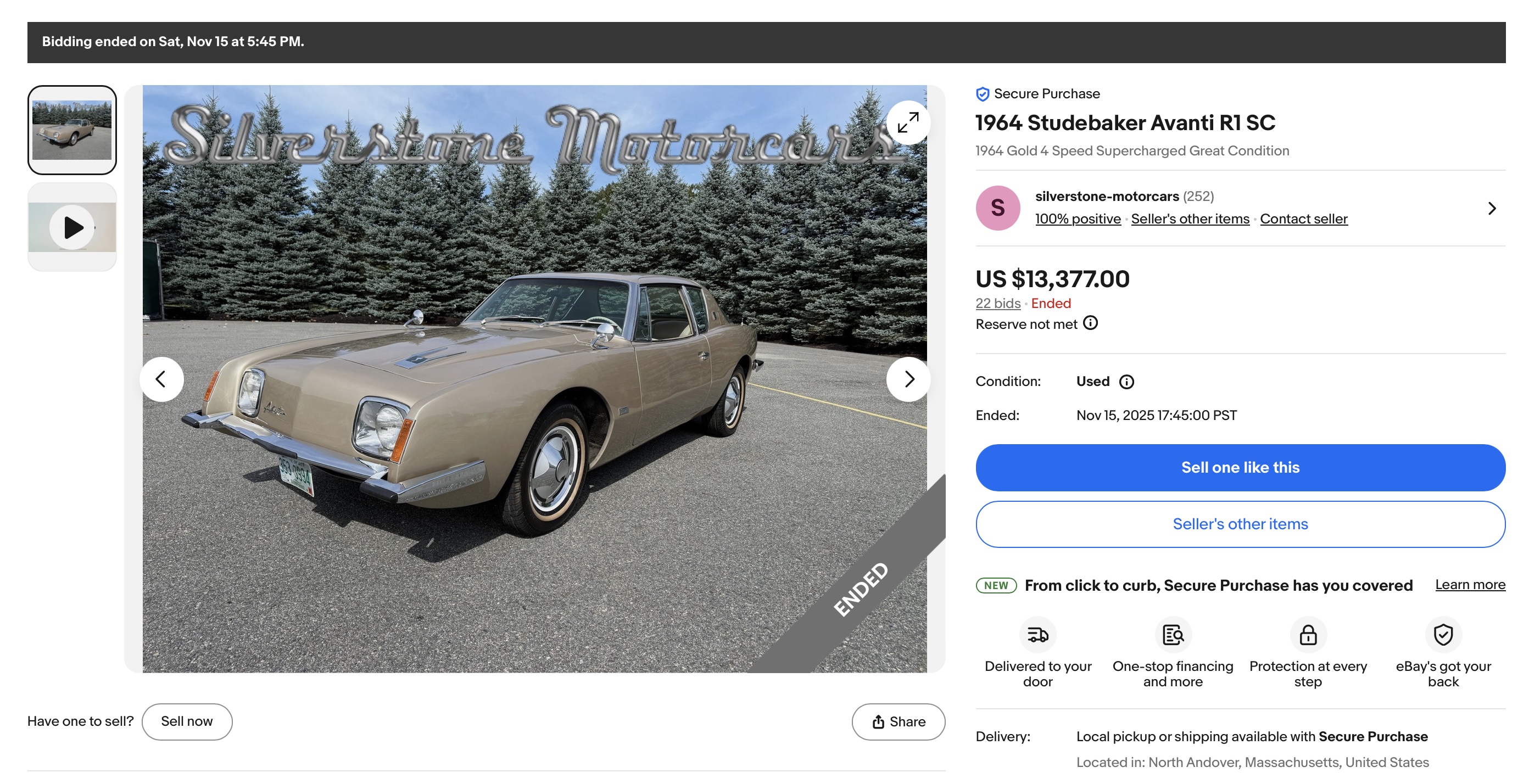Screen dimensions: 1529x784
Task: Click the pink seller avatar icon
Action: point(998,208)
